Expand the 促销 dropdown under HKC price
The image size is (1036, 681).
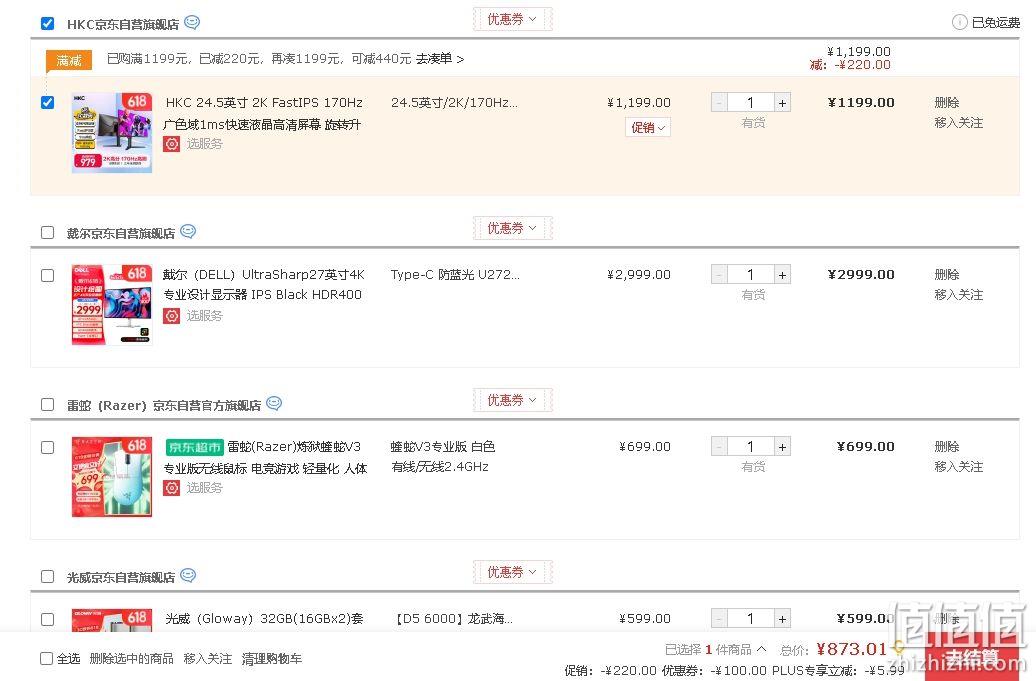[648, 127]
